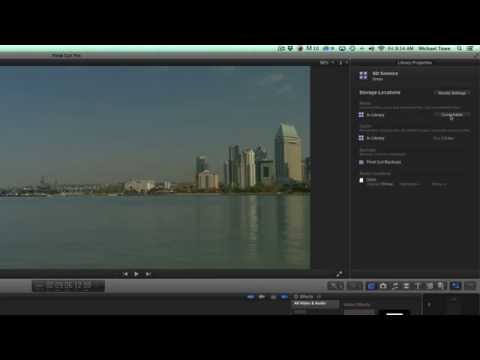
Task: Toggle solo for selected clips
Action: [273, 297]
